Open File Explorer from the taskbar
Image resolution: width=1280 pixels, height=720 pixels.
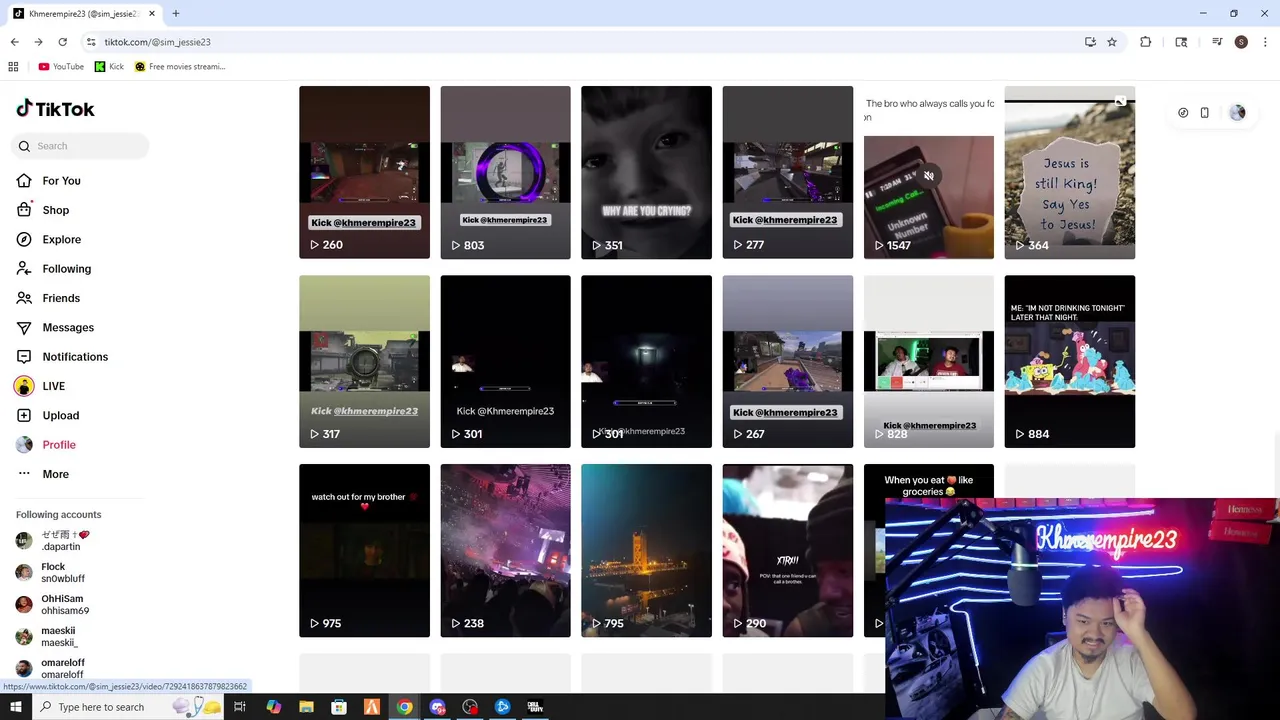306,707
